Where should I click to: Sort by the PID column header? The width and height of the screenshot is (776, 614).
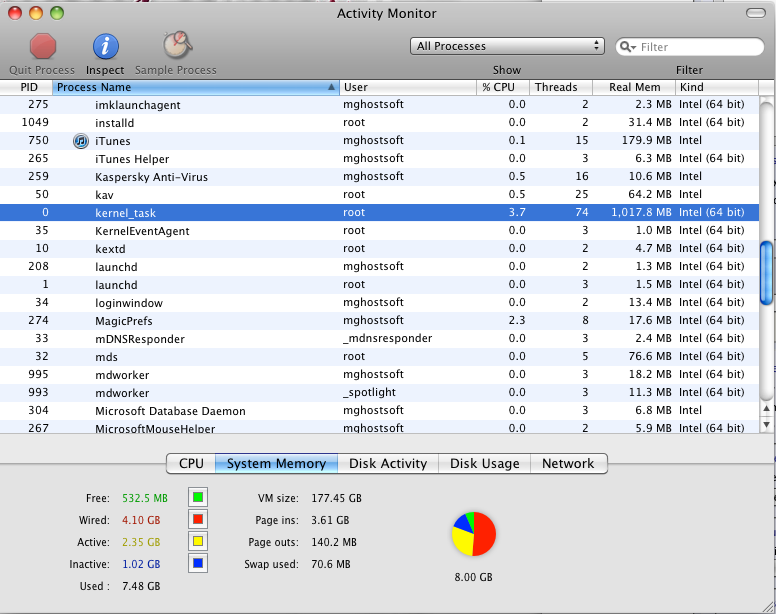pos(26,87)
